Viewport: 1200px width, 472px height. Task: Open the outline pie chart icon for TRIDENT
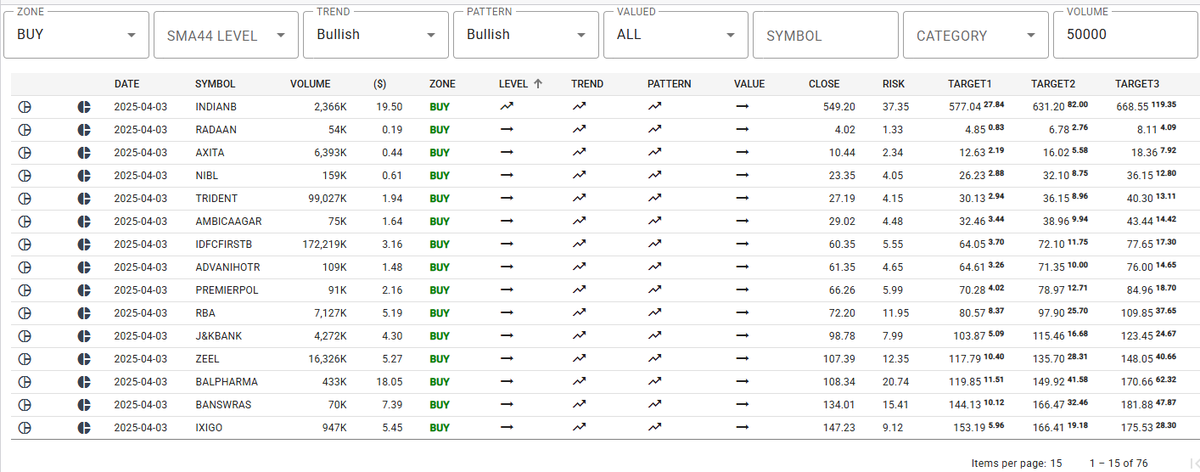[x=24, y=198]
